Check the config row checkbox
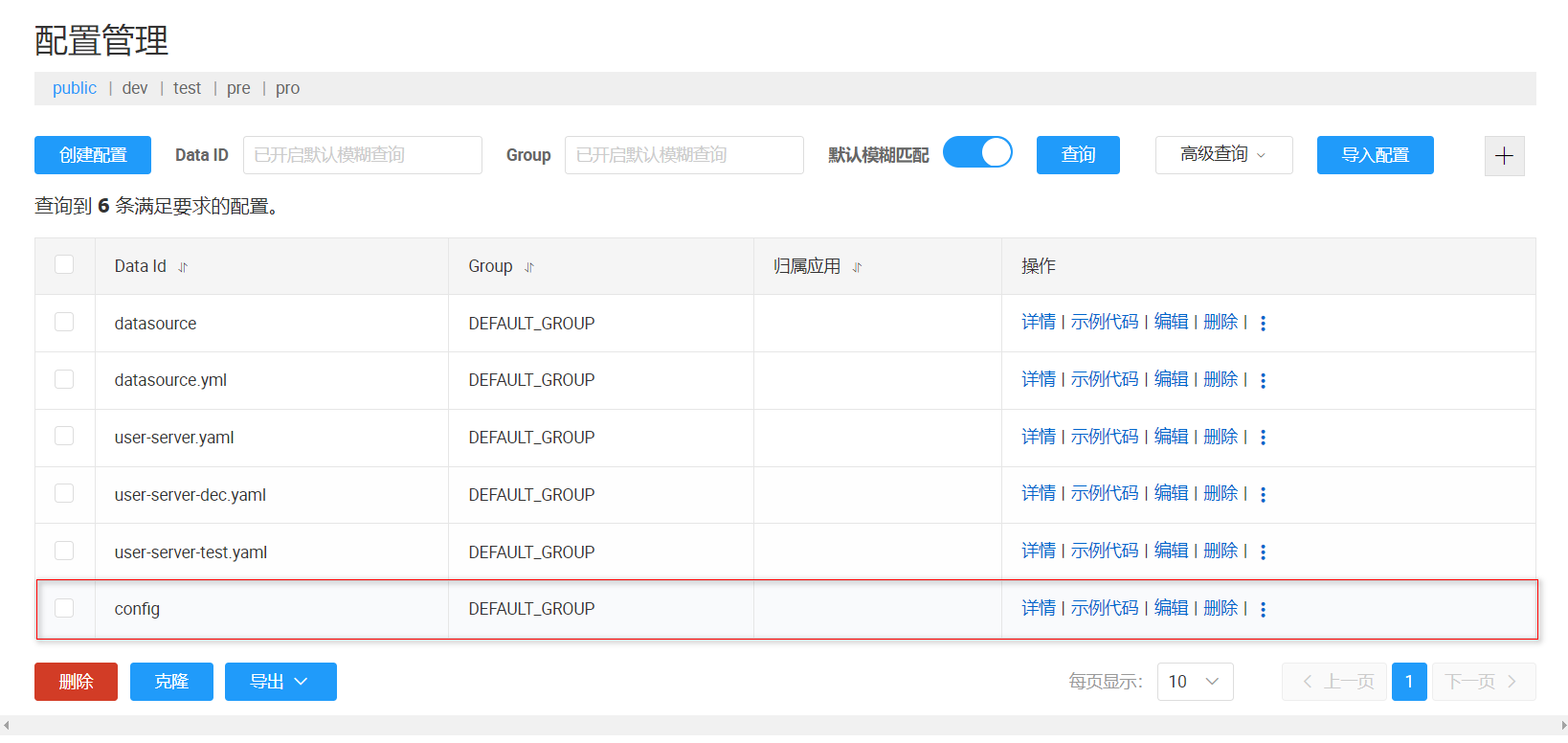 (64, 608)
